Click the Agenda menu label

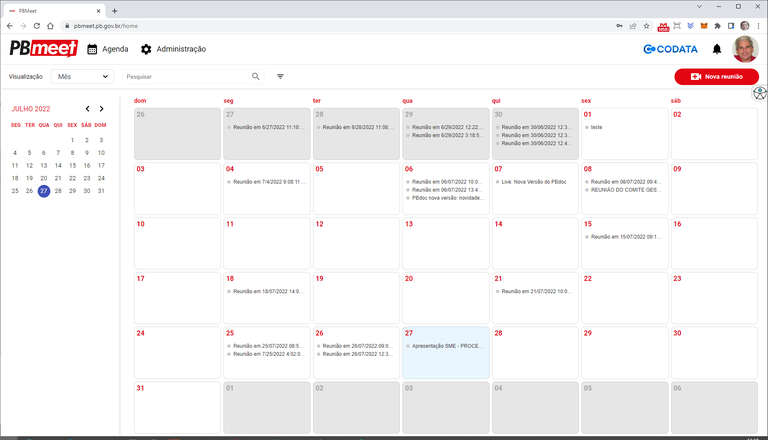click(x=115, y=49)
